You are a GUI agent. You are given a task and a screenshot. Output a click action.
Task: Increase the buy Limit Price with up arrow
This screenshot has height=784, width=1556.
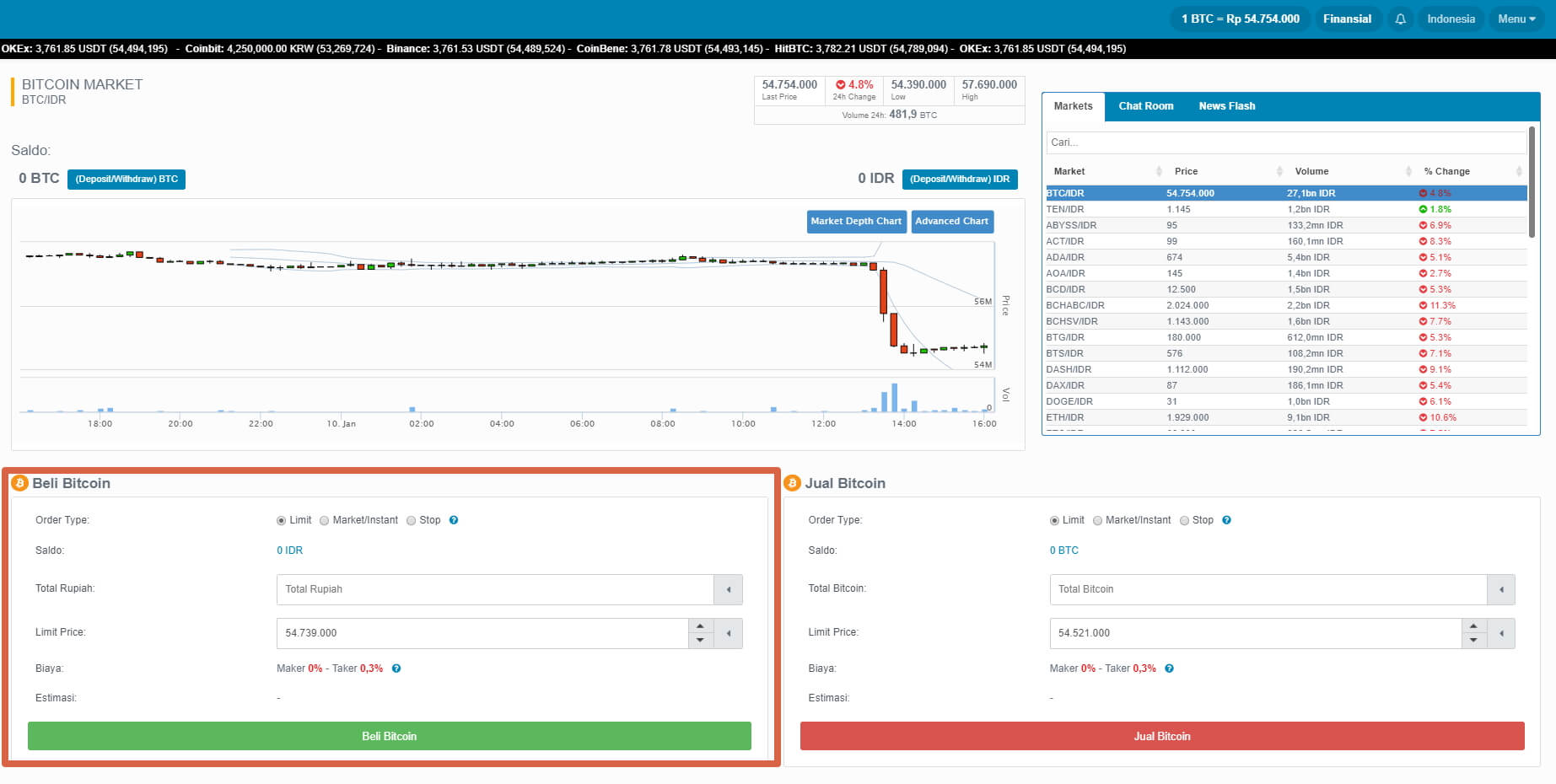click(x=700, y=626)
